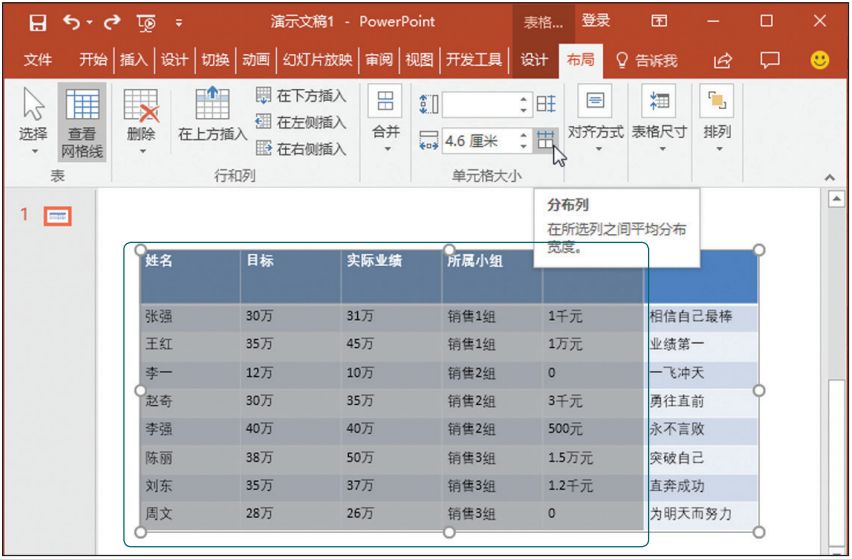
Task: Open the 文件 menu tab
Action: click(38, 59)
